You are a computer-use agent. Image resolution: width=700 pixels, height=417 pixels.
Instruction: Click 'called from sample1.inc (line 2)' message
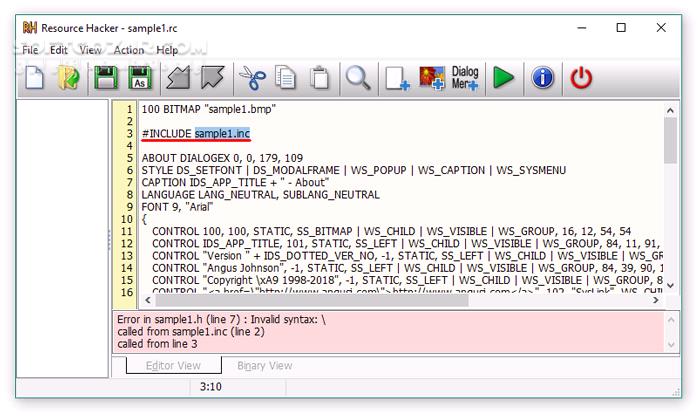point(191,332)
